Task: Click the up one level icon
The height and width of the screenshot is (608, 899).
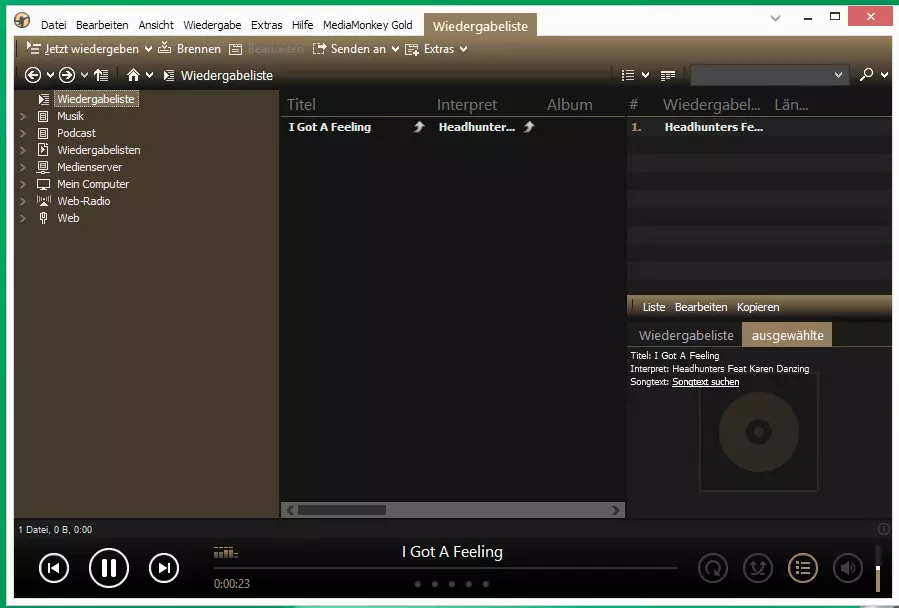Action: click(101, 75)
